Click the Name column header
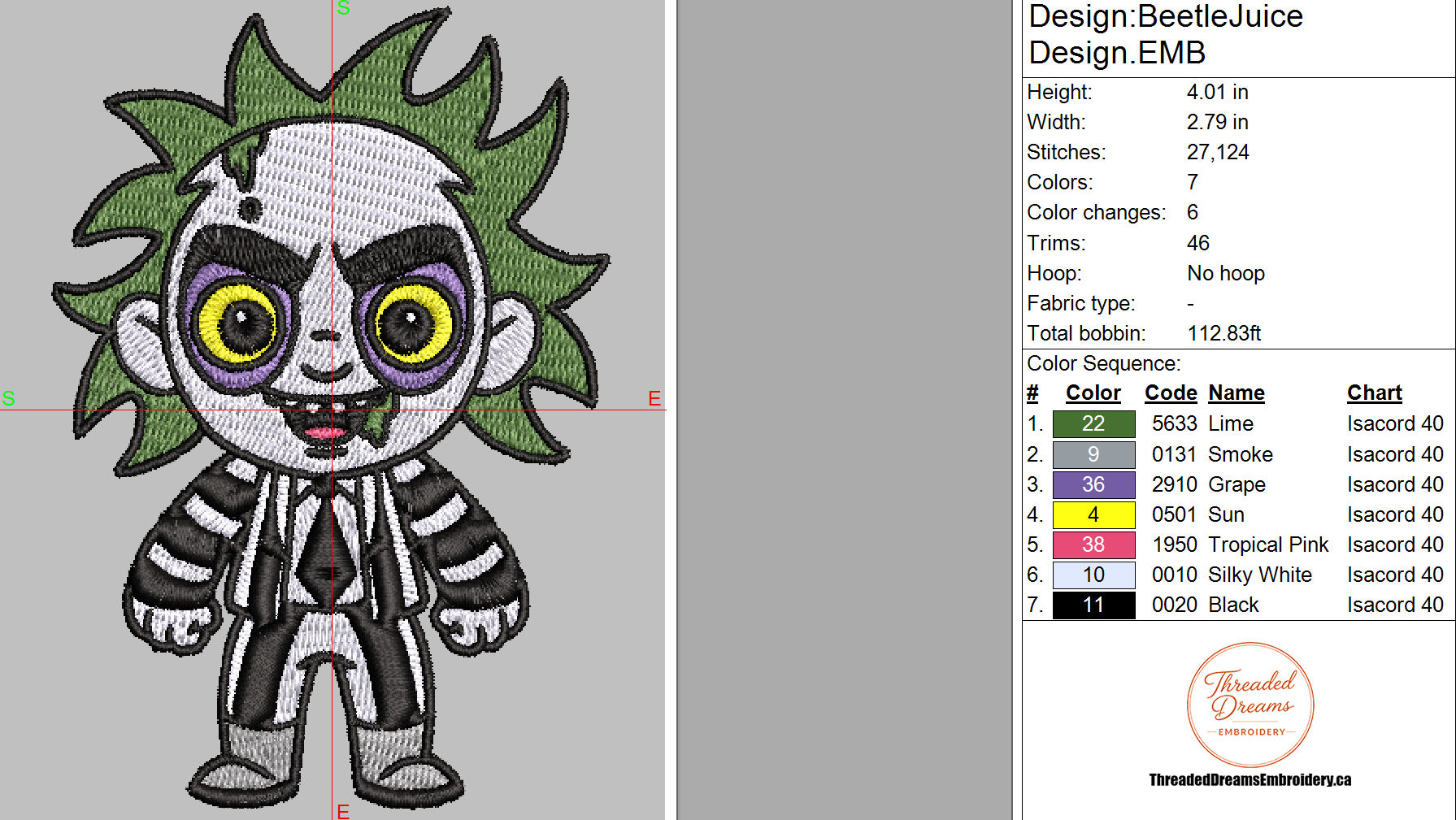 pos(1237,393)
